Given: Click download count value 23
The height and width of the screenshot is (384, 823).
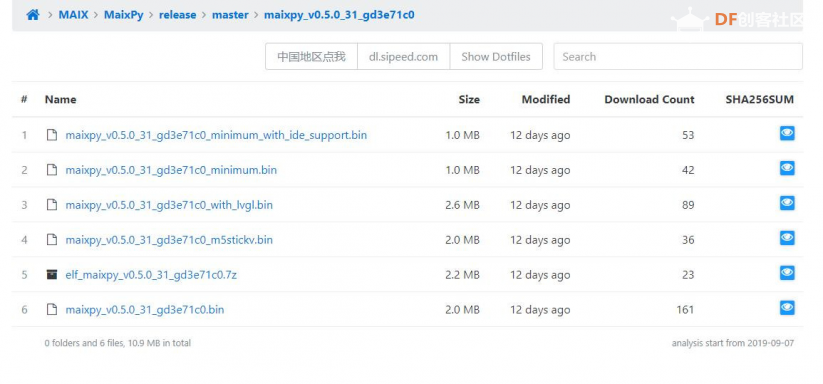Looking at the screenshot, I should [x=688, y=275].
